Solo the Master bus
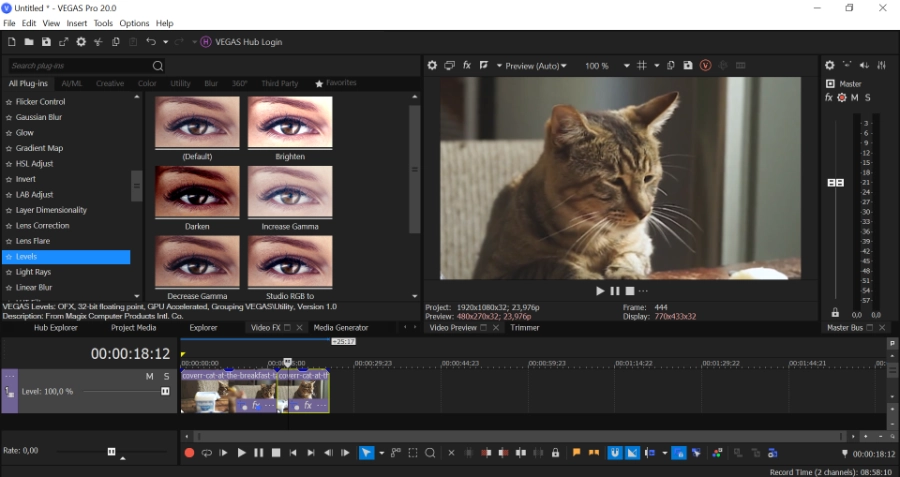Viewport: 900px width, 477px height. pos(867,98)
